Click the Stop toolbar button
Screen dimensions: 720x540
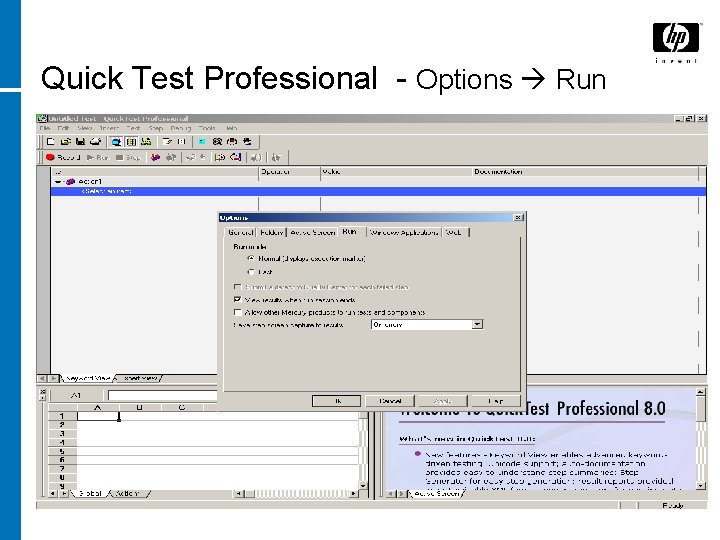click(128, 158)
